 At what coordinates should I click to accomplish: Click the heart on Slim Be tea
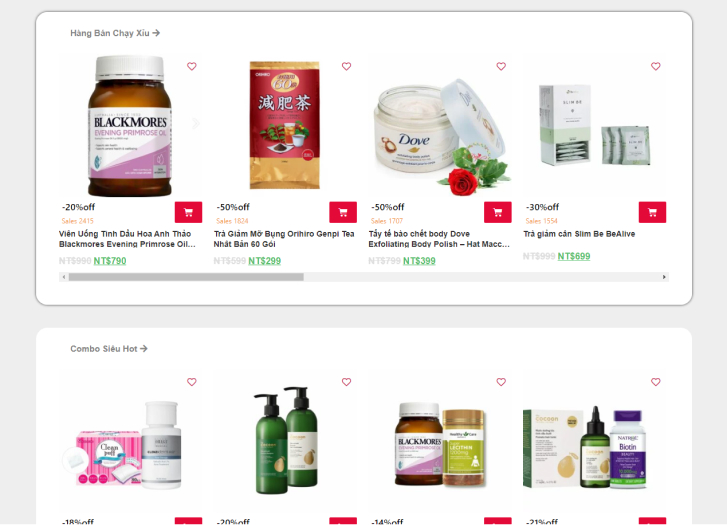click(656, 66)
